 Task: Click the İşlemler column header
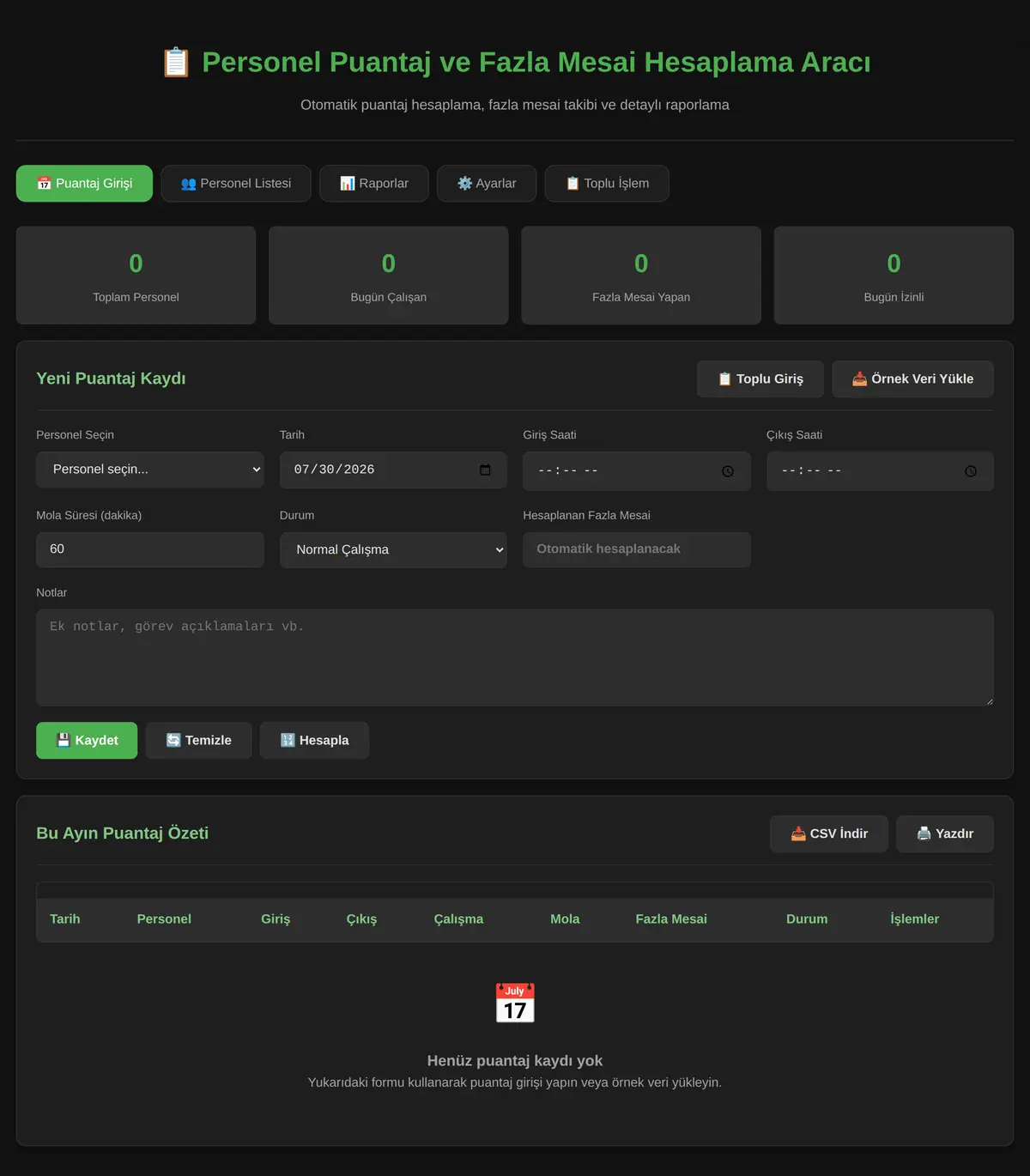(x=915, y=919)
